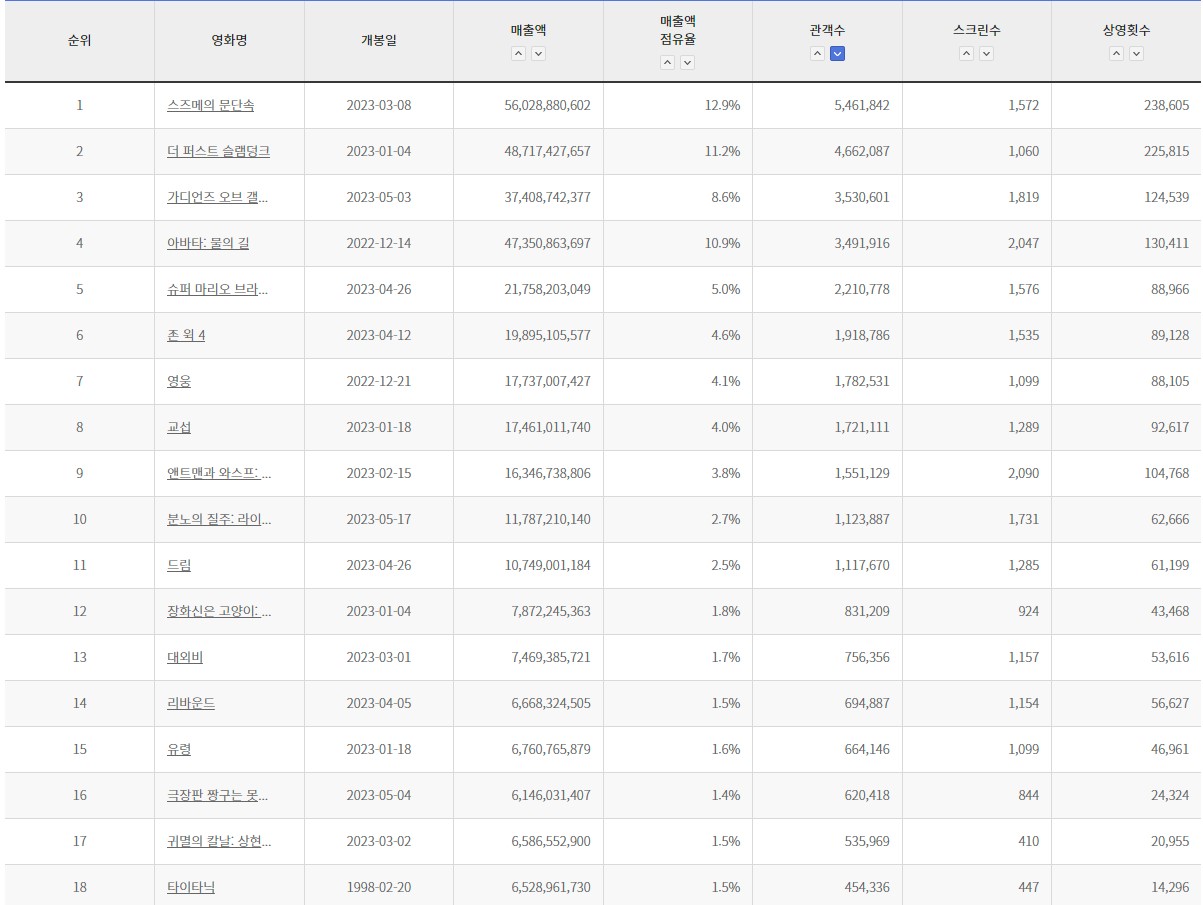Open the 더 퍼스트 슬램덩크 movie link
The image size is (1203, 905).
click(218, 151)
